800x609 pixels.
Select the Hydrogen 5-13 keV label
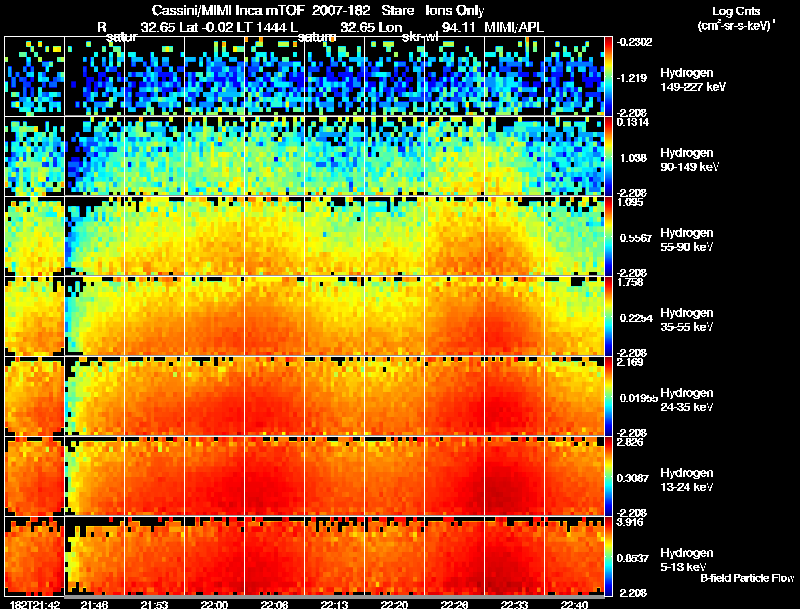pos(687,560)
